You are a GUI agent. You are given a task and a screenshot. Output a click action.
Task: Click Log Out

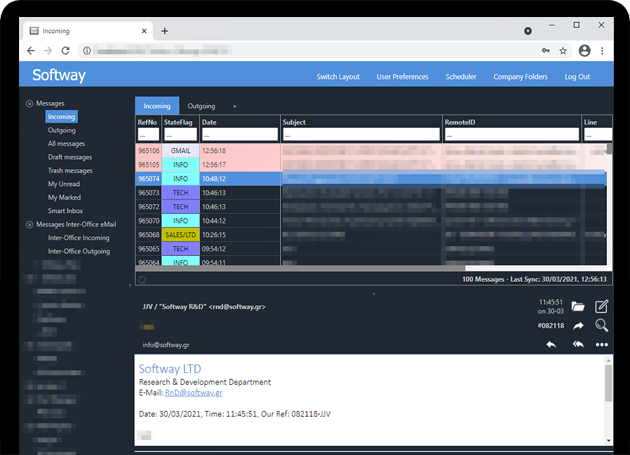click(577, 77)
